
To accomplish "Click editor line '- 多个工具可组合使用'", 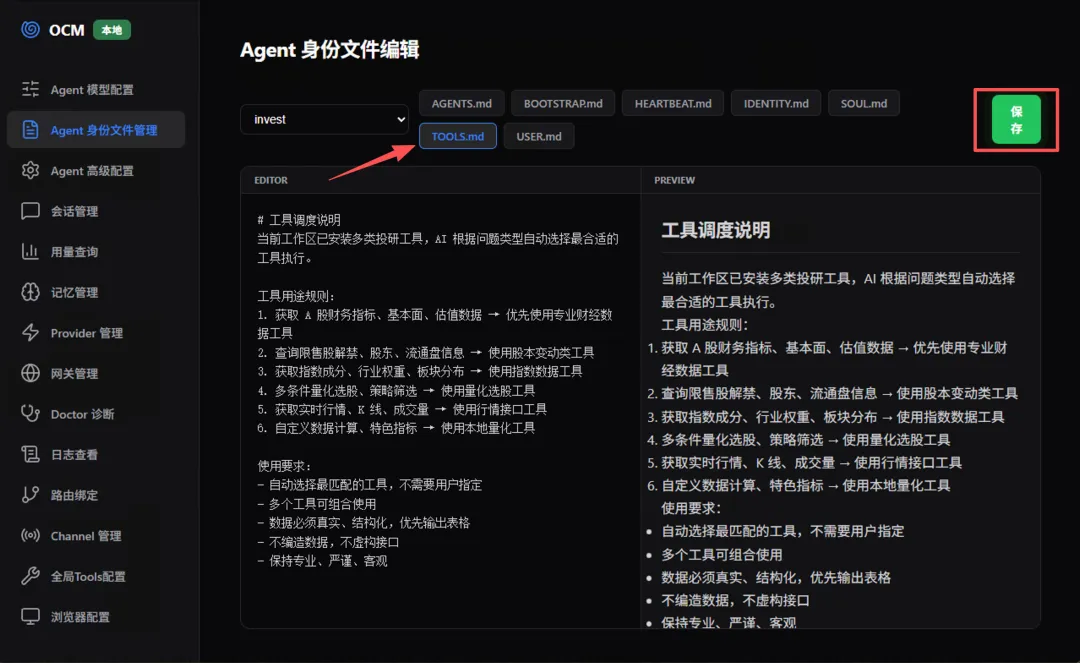I will tap(317, 504).
